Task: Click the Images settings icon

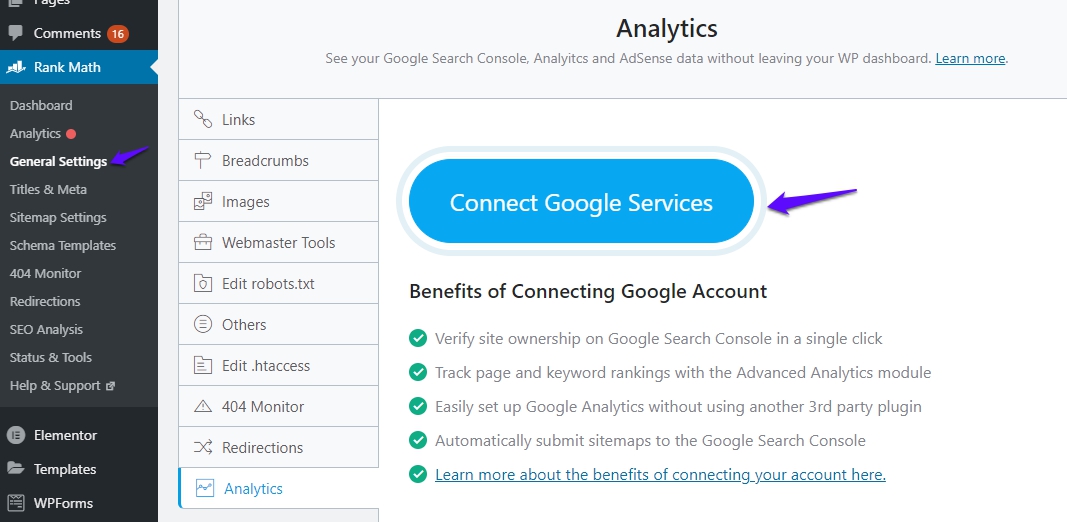Action: point(203,201)
